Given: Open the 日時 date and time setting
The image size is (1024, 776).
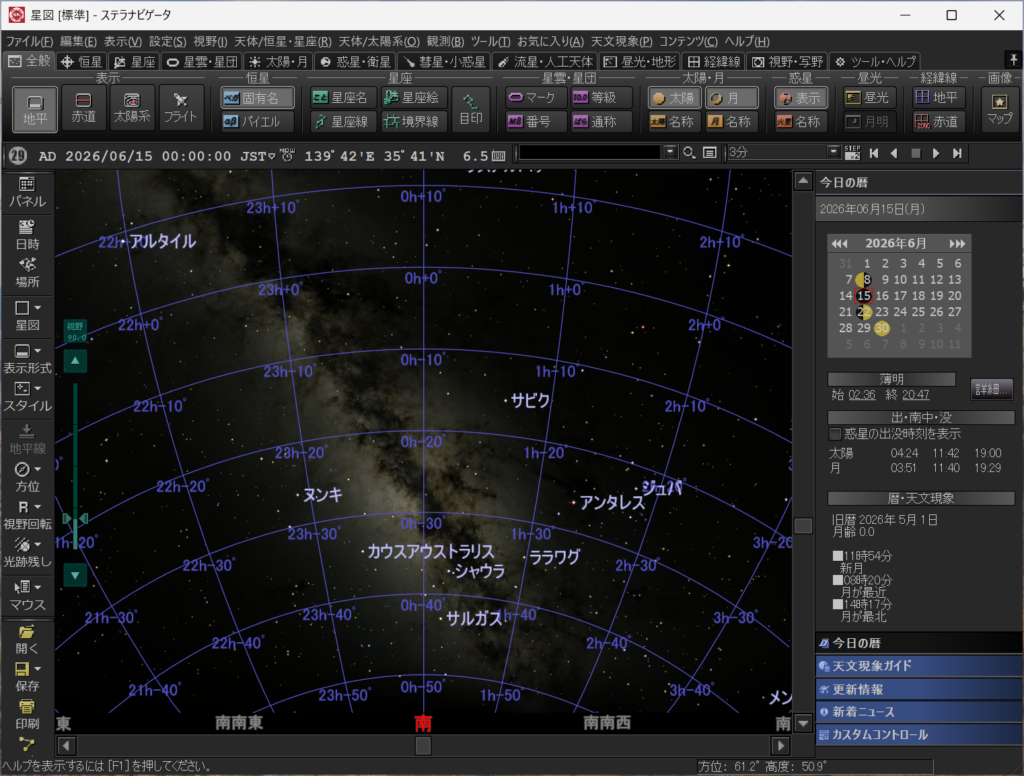Looking at the screenshot, I should tap(27, 234).
